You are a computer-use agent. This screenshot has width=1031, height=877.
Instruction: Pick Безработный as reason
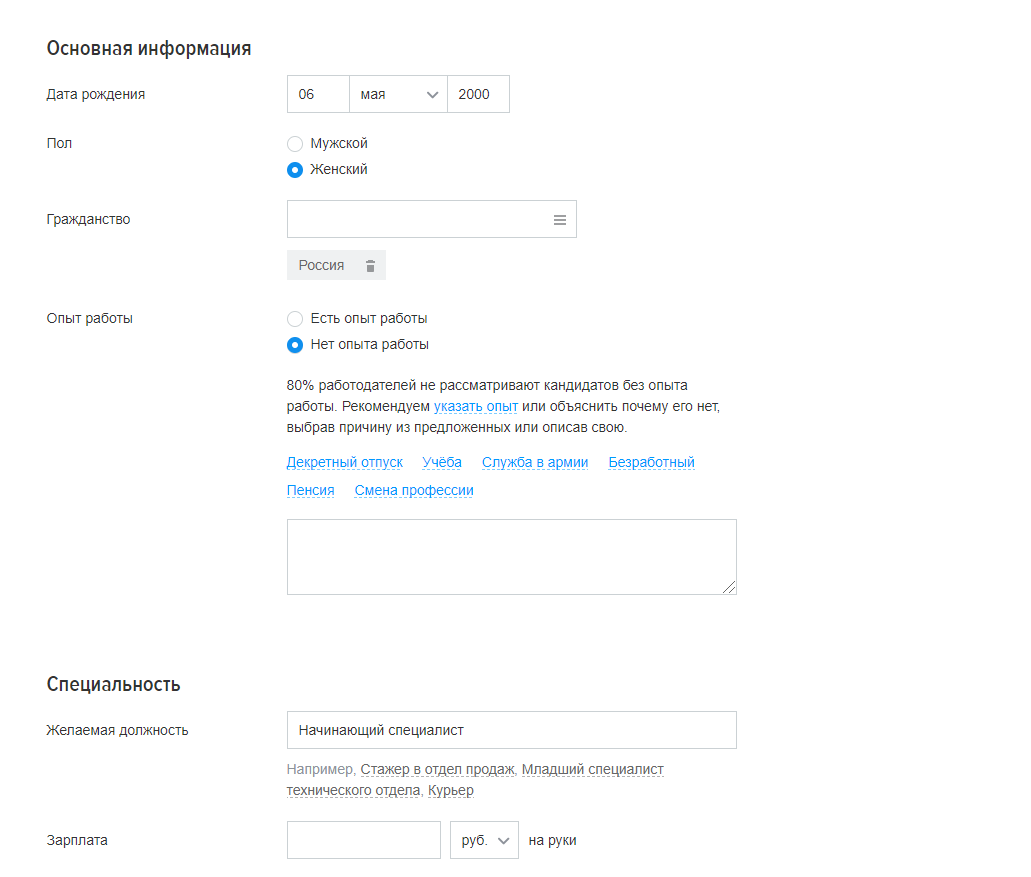(651, 463)
